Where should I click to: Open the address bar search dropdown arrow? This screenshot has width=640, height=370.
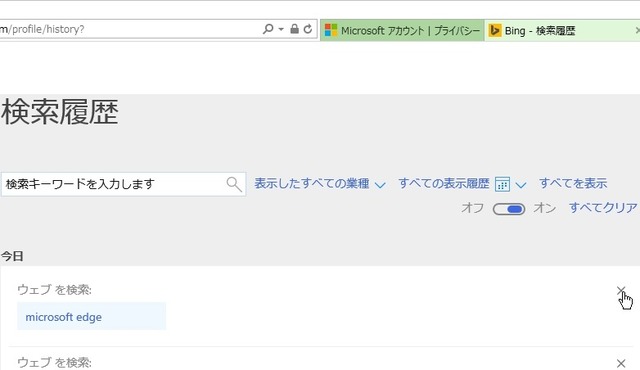click(281, 29)
